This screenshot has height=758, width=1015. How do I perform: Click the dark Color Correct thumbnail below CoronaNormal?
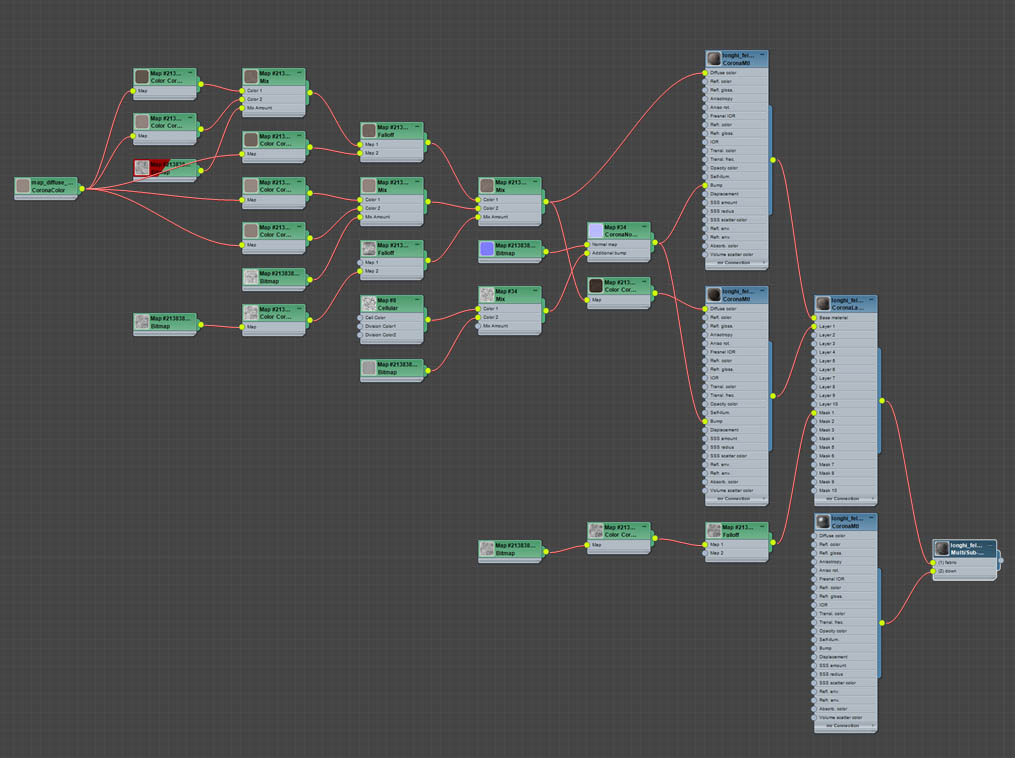point(596,285)
